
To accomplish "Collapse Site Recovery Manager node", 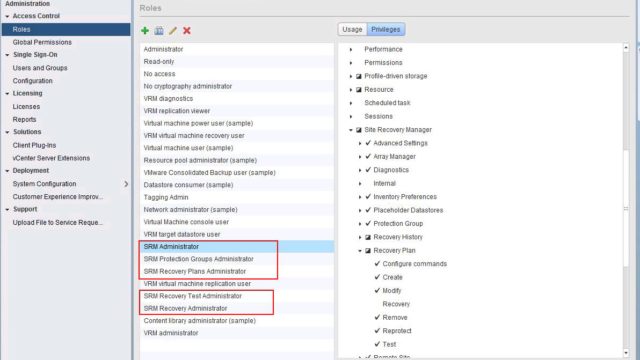I will point(351,130).
